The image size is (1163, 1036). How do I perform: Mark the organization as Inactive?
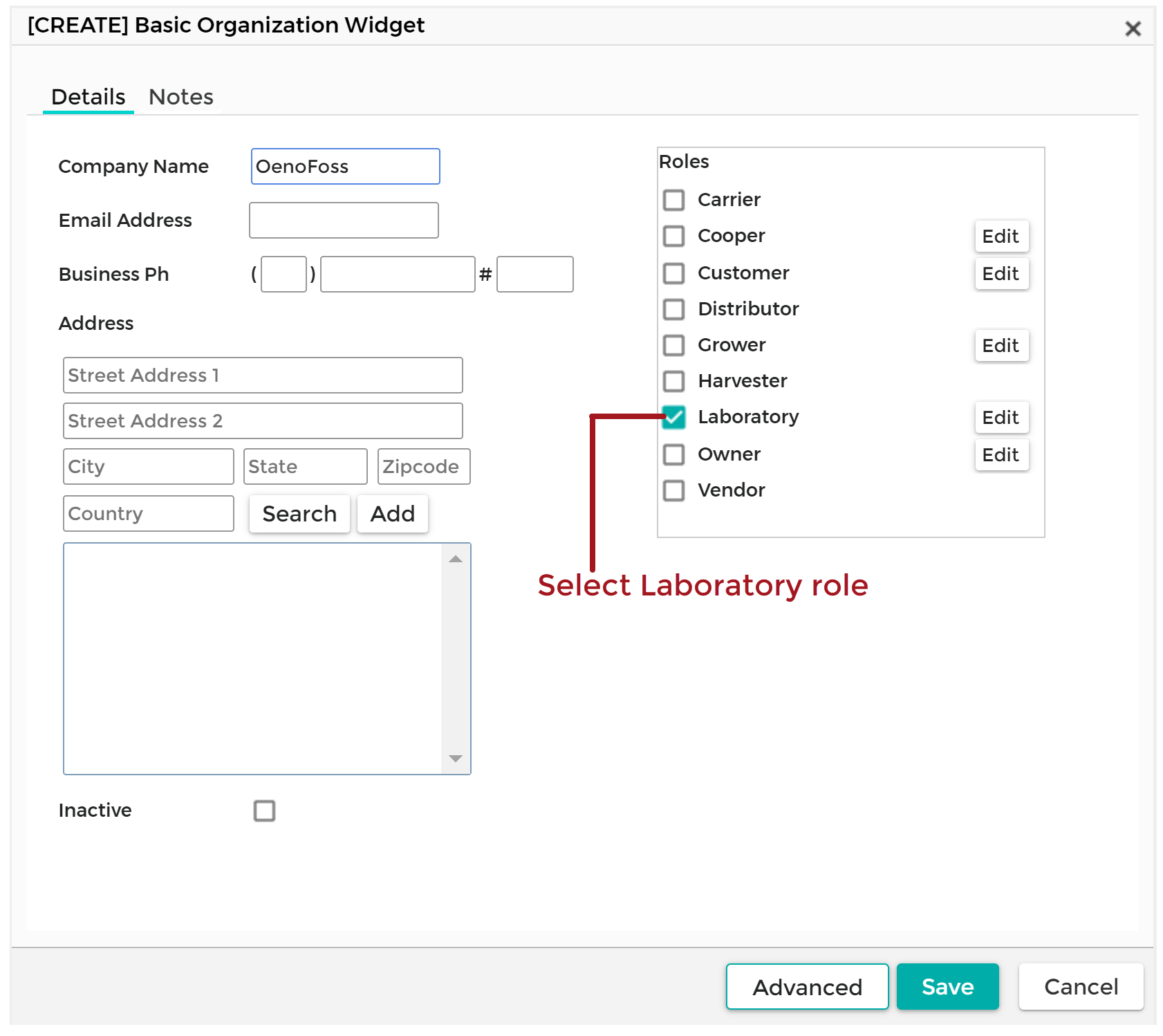265,811
